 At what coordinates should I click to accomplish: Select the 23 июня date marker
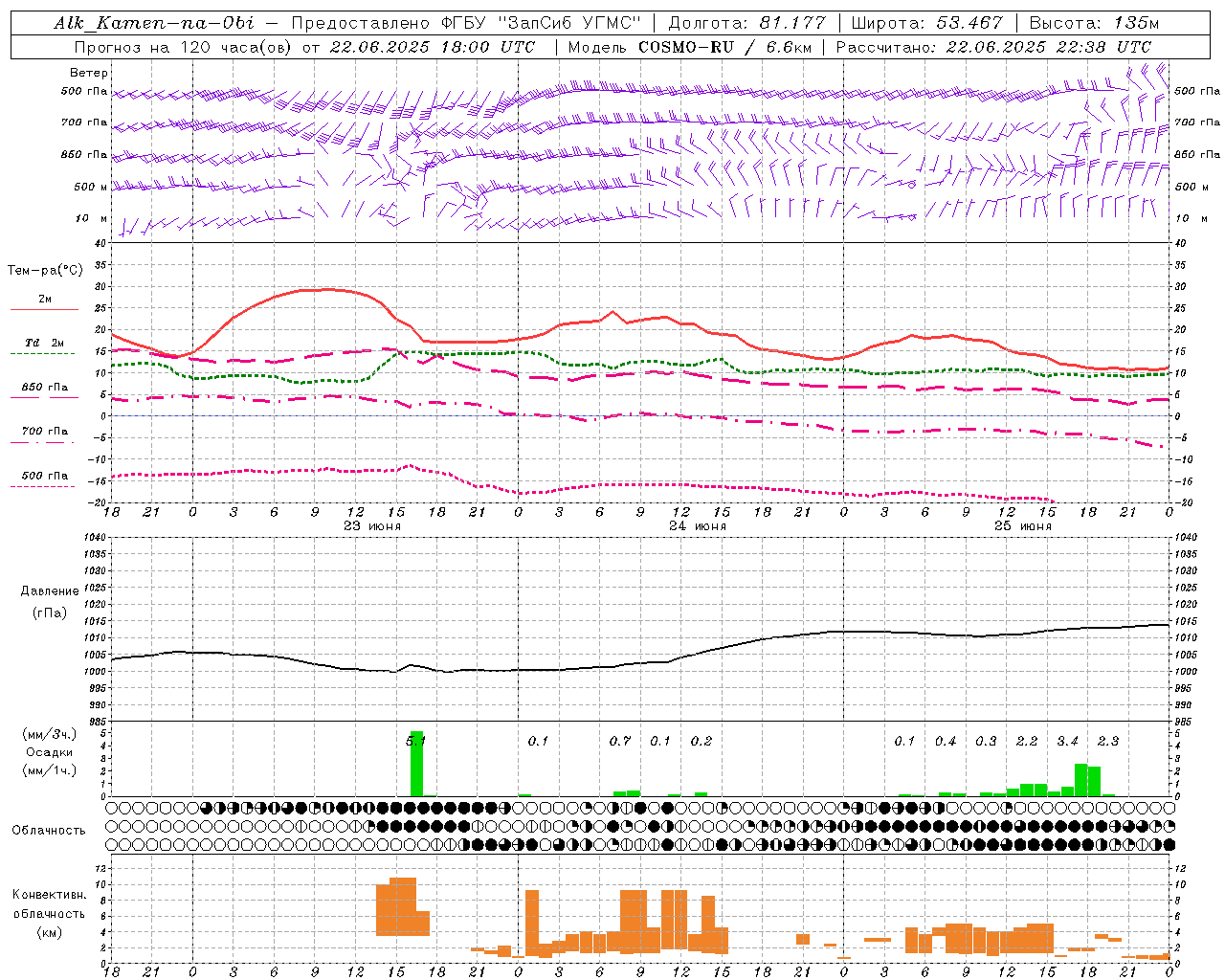point(371,526)
